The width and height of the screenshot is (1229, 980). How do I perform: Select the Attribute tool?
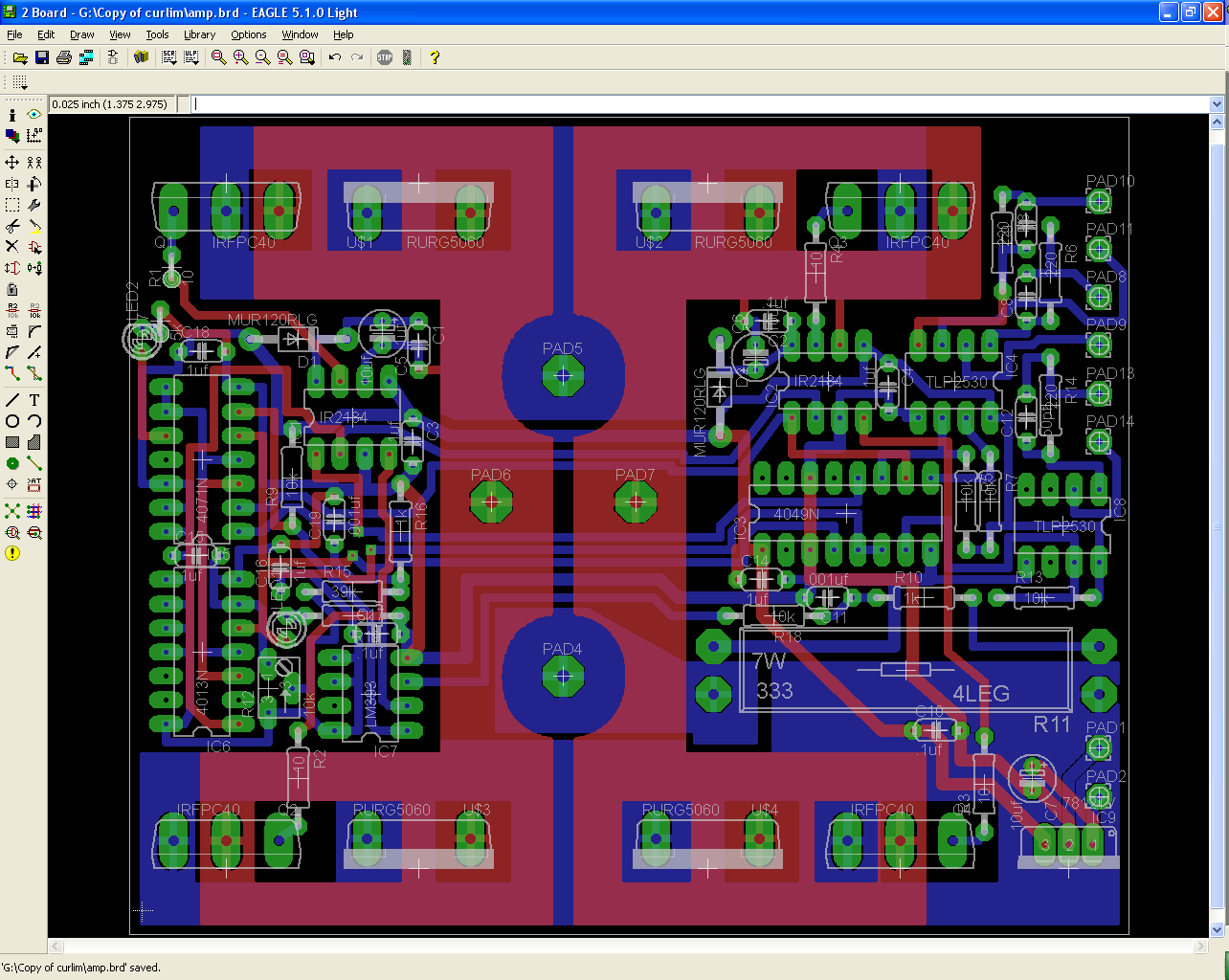[x=34, y=484]
